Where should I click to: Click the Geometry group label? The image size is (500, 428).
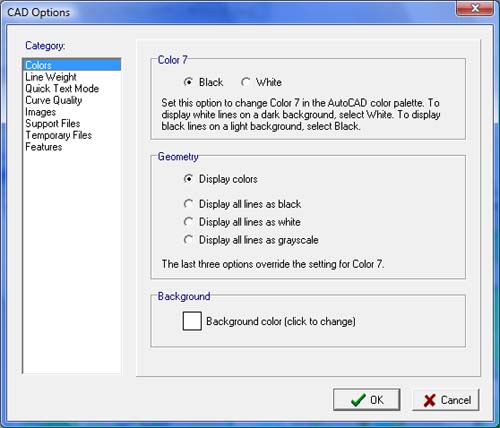pyautogui.click(x=178, y=156)
